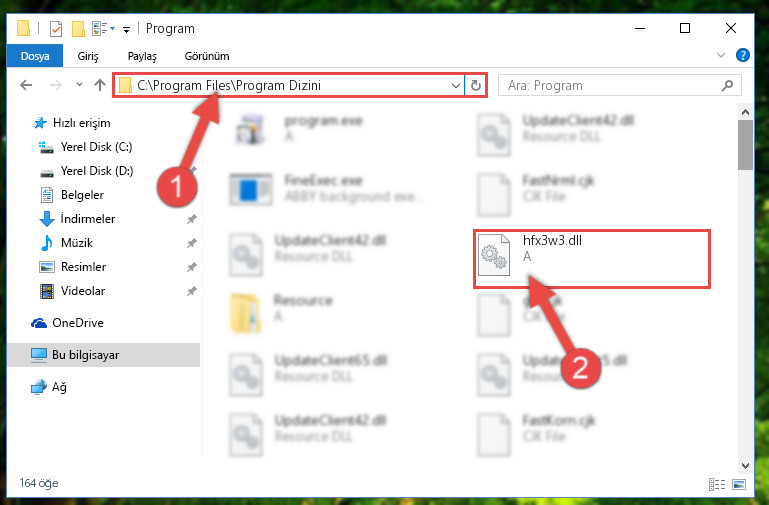
Task: Open recent locations dropdown arrow
Action: coord(79,85)
